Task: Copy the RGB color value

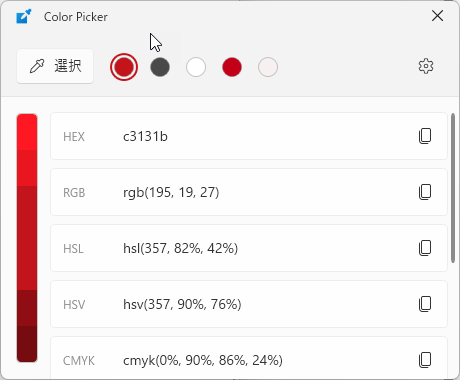Action: (425, 192)
